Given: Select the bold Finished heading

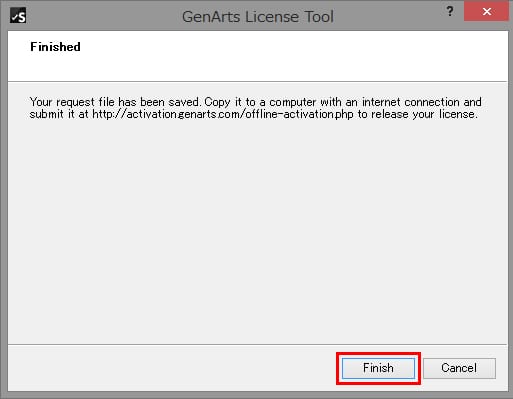Looking at the screenshot, I should tap(55, 47).
